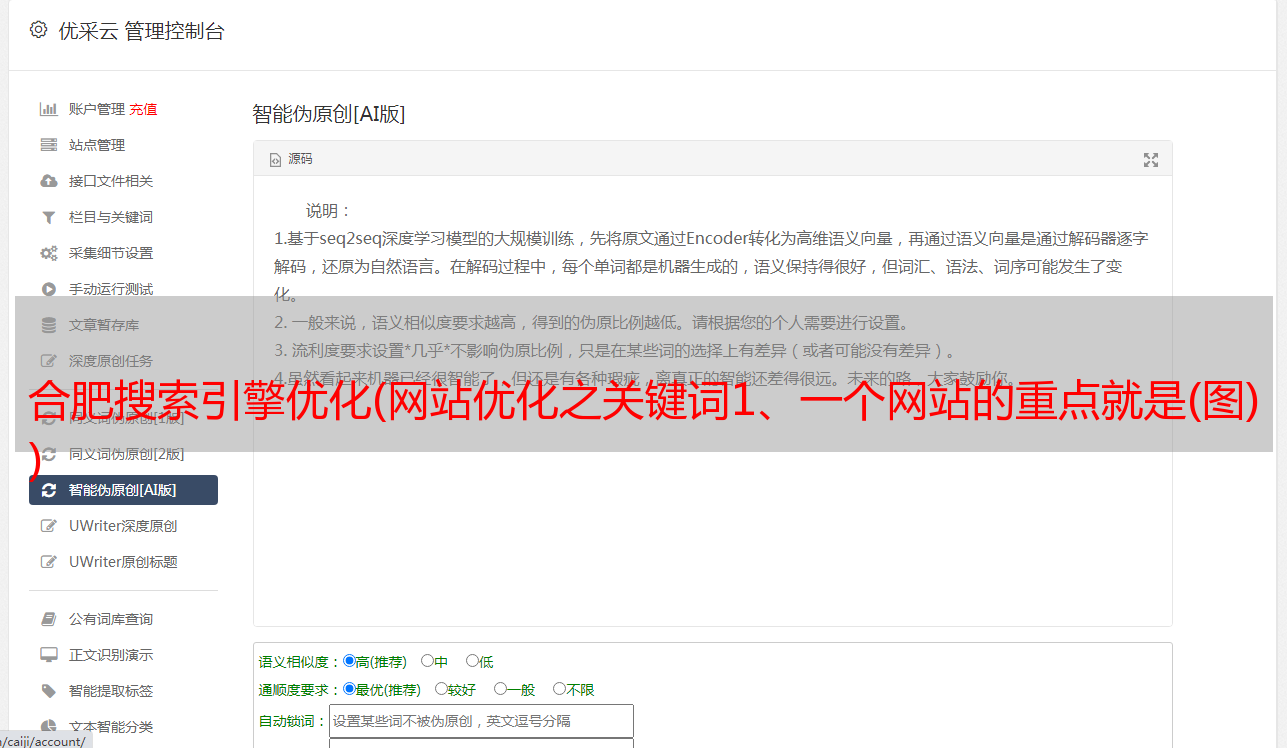Open UWriter原创标题 in the sidebar
This screenshot has width=1287, height=748.
coord(123,562)
